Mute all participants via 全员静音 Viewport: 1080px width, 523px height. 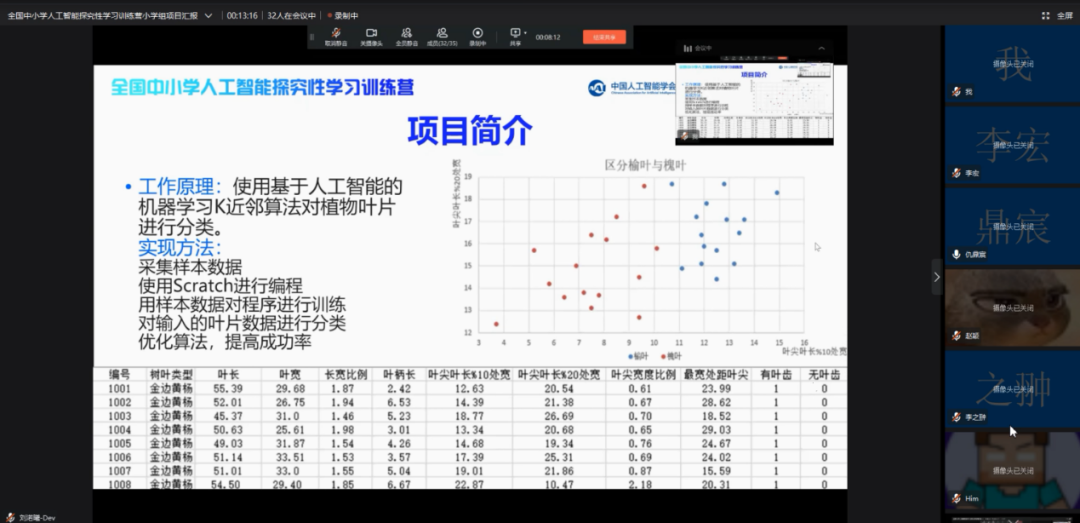[x=406, y=36]
